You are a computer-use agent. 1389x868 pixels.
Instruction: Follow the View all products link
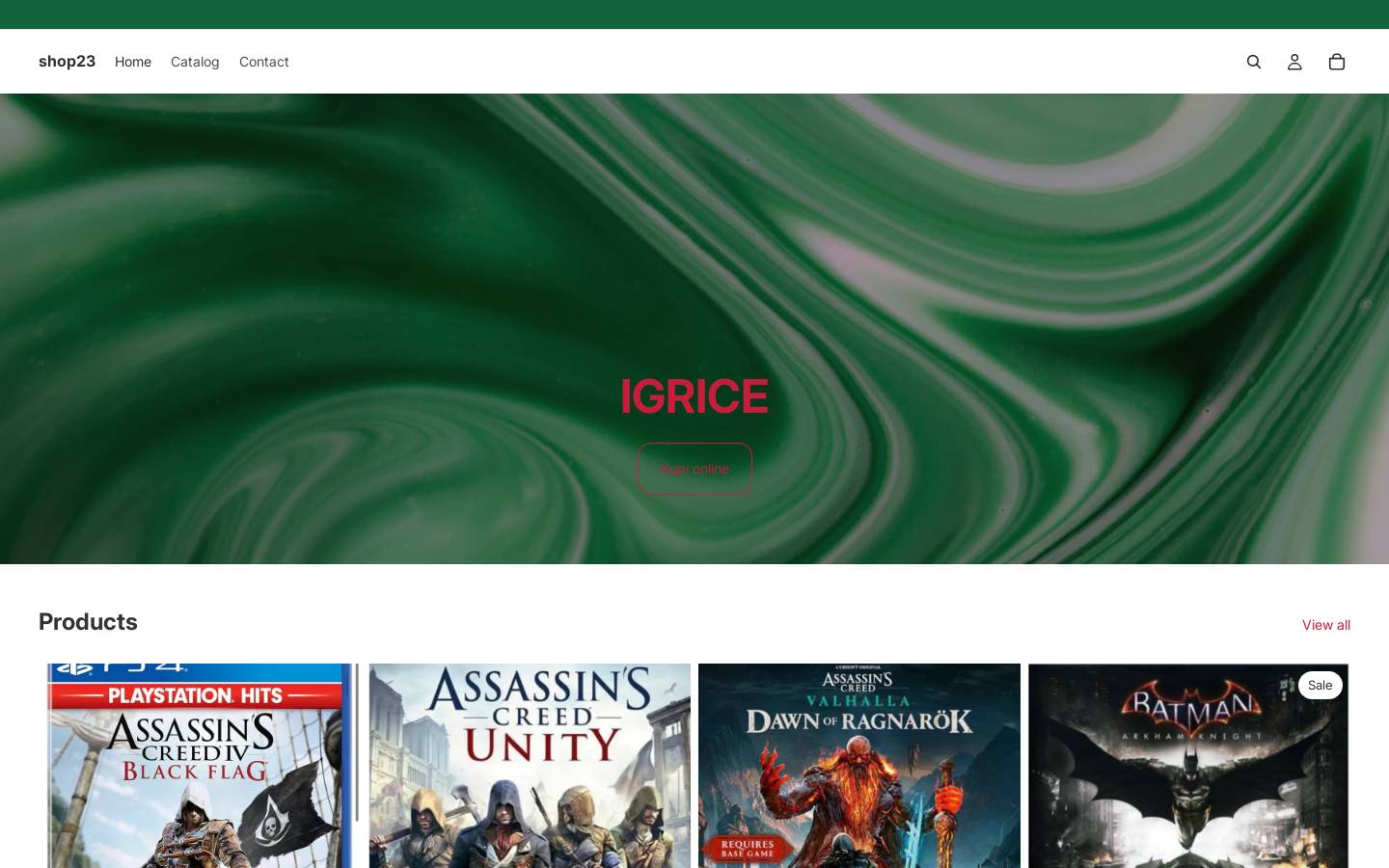(1326, 625)
